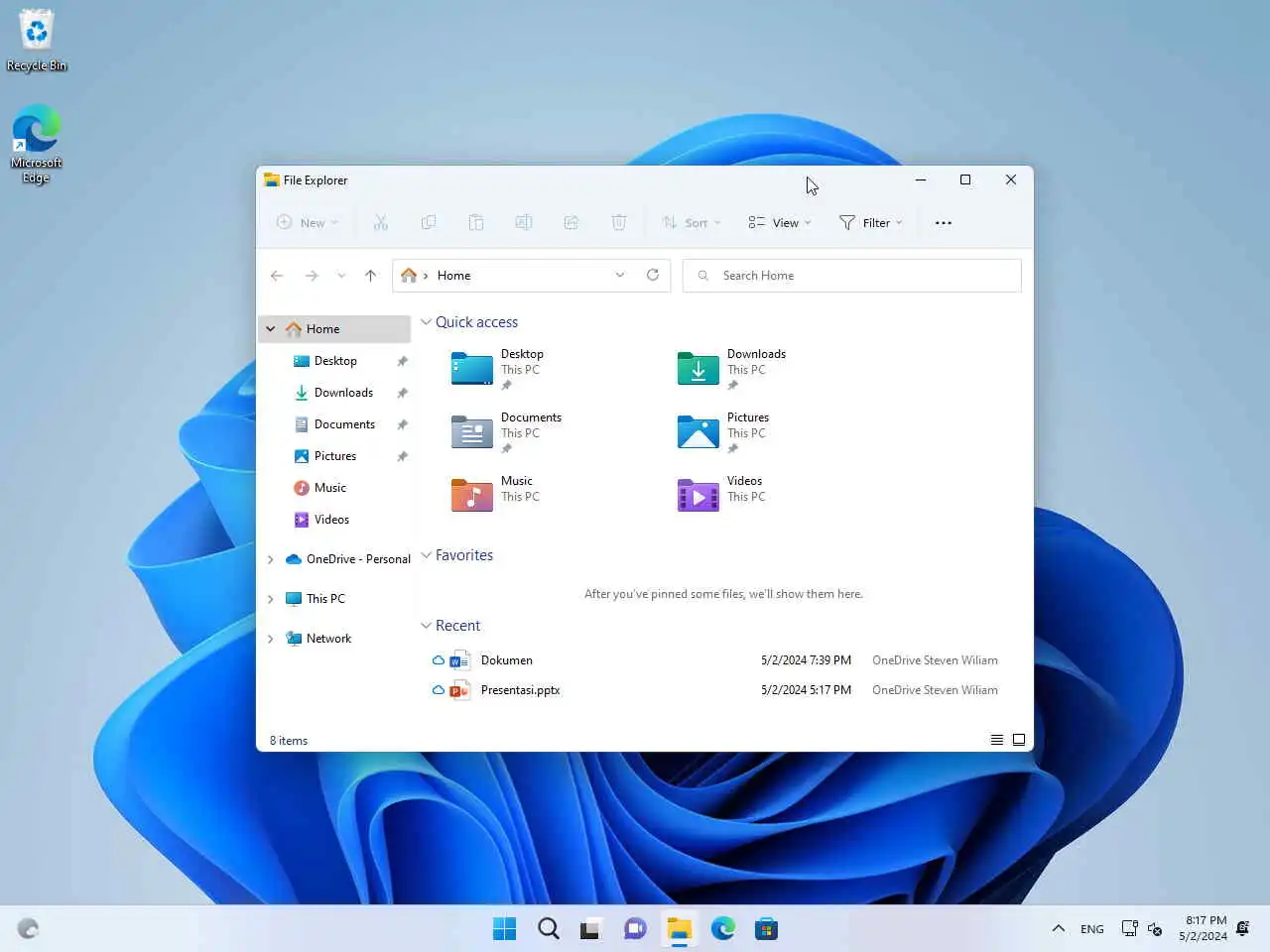Open the Chat app on taskbar
This screenshot has height=952, width=1270.
click(x=635, y=929)
